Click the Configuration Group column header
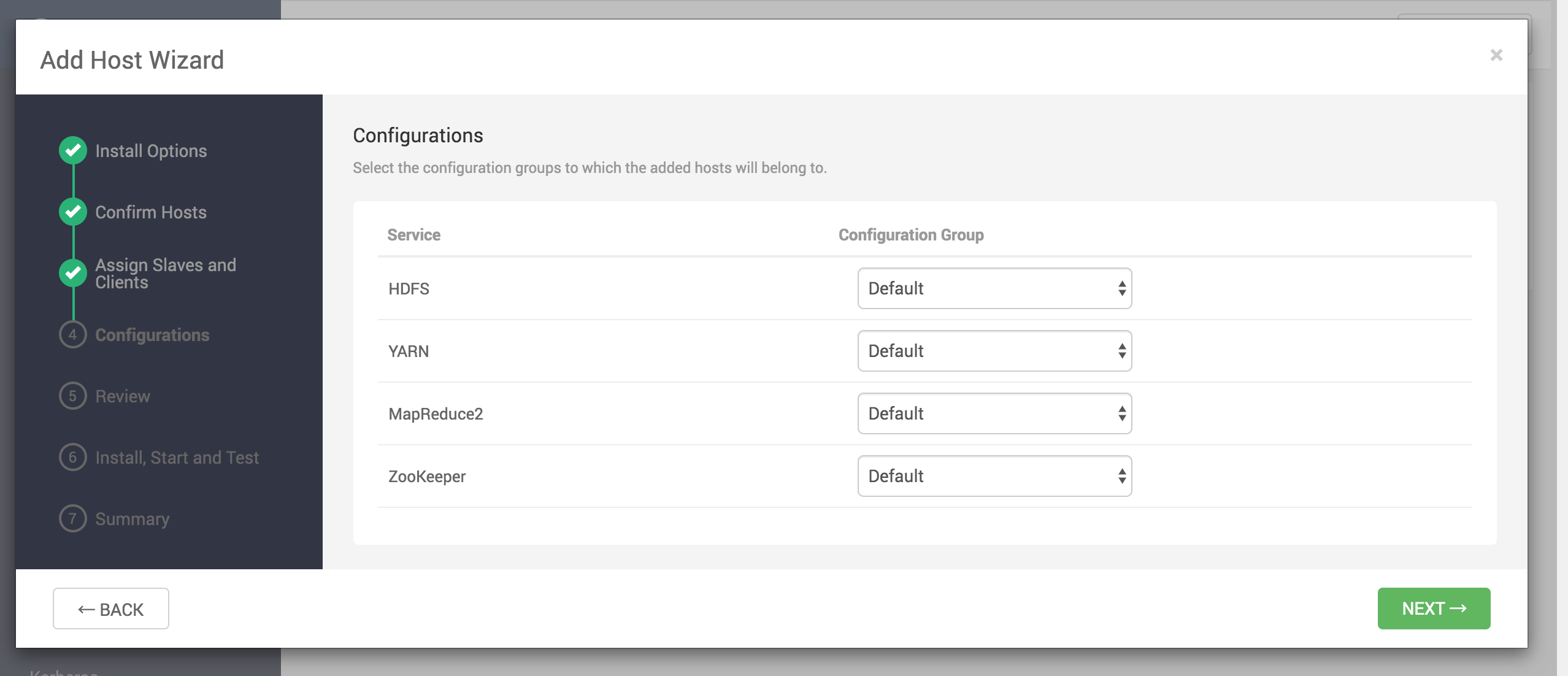 click(x=910, y=235)
